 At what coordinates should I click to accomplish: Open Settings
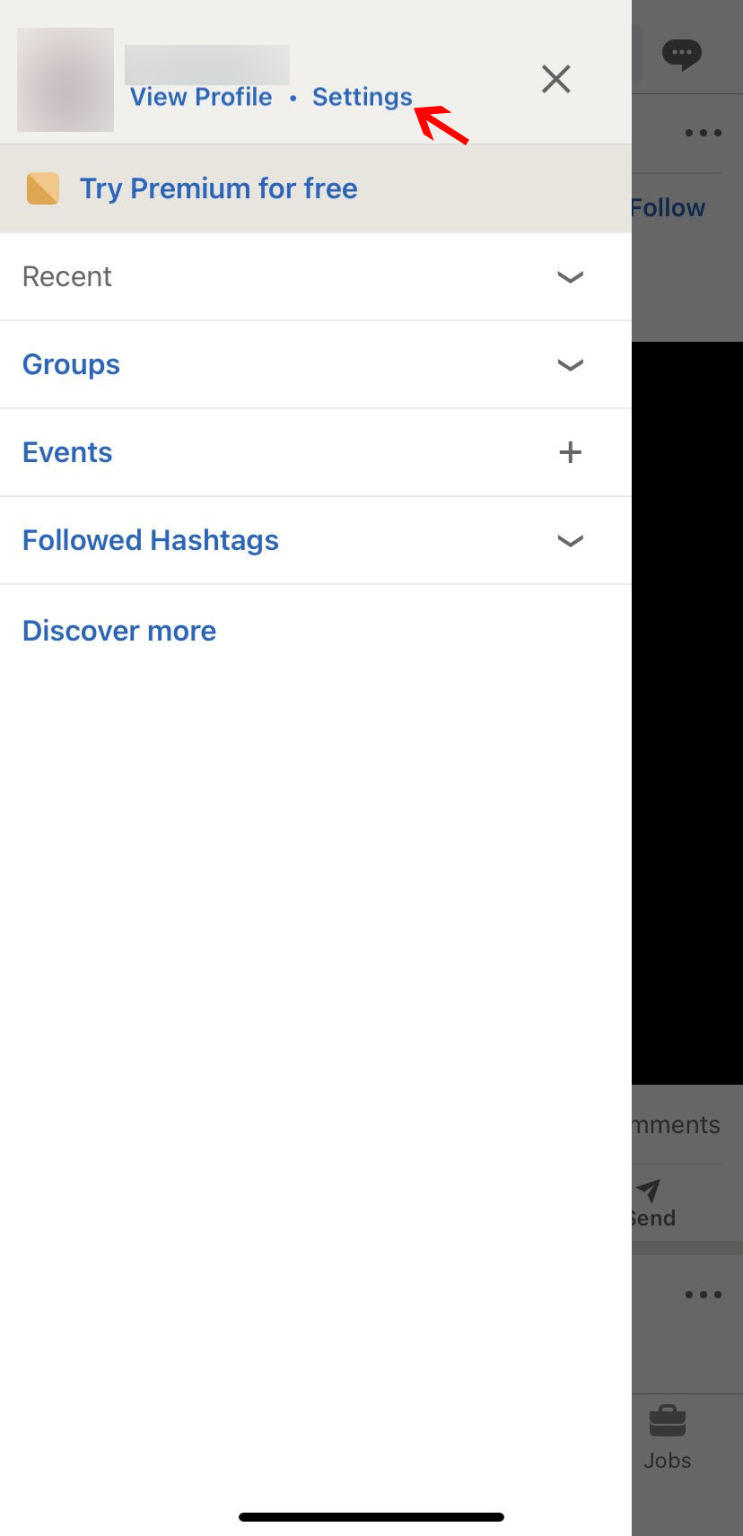pos(361,97)
